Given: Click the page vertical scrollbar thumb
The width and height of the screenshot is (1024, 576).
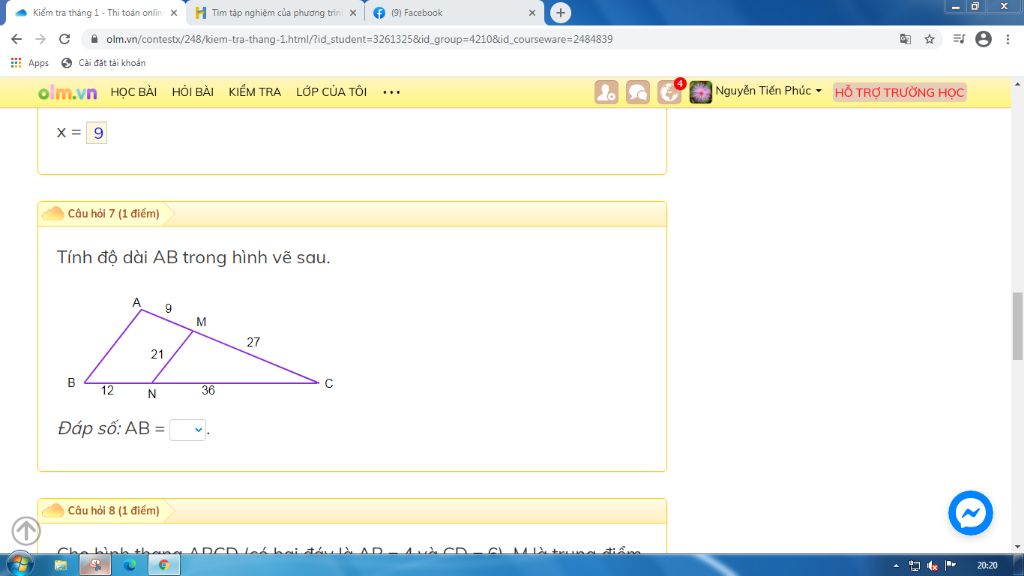Looking at the screenshot, I should coord(1017,325).
